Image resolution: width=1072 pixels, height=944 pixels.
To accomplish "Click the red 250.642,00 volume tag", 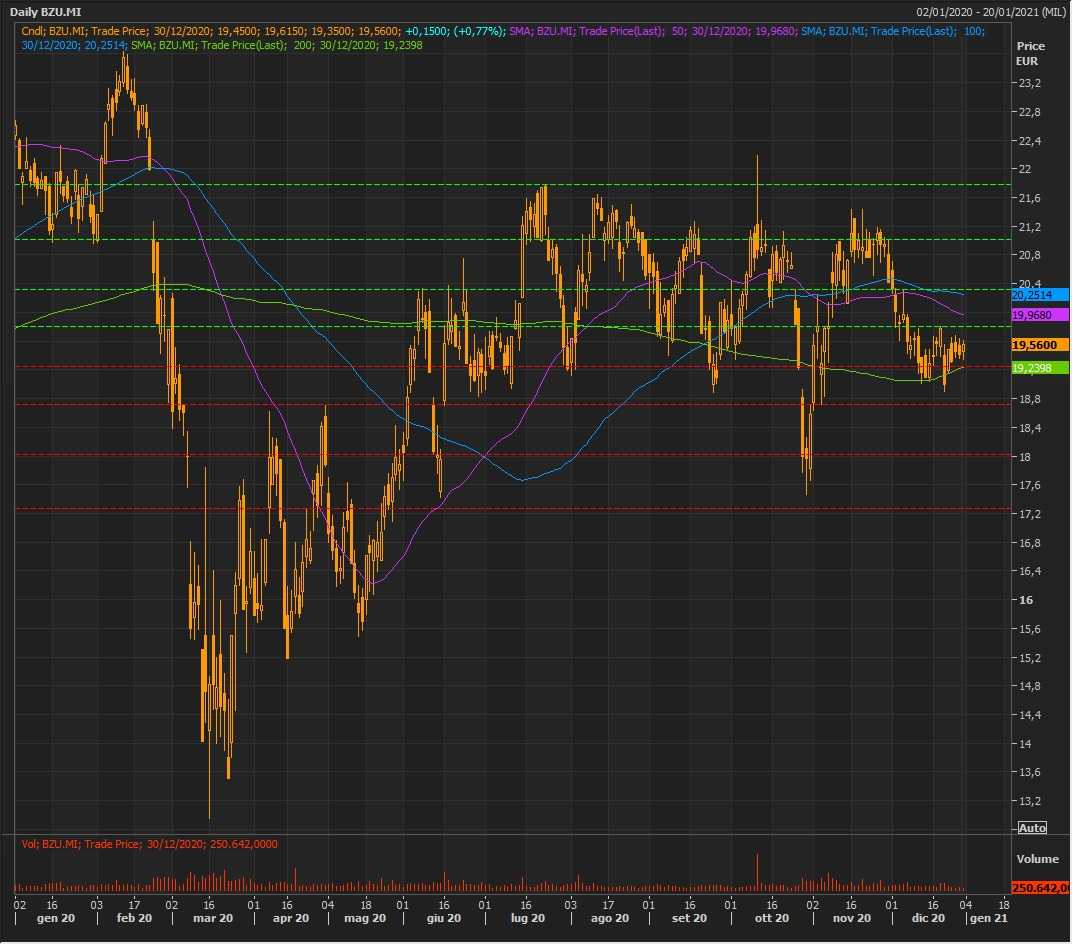I will coord(1040,888).
